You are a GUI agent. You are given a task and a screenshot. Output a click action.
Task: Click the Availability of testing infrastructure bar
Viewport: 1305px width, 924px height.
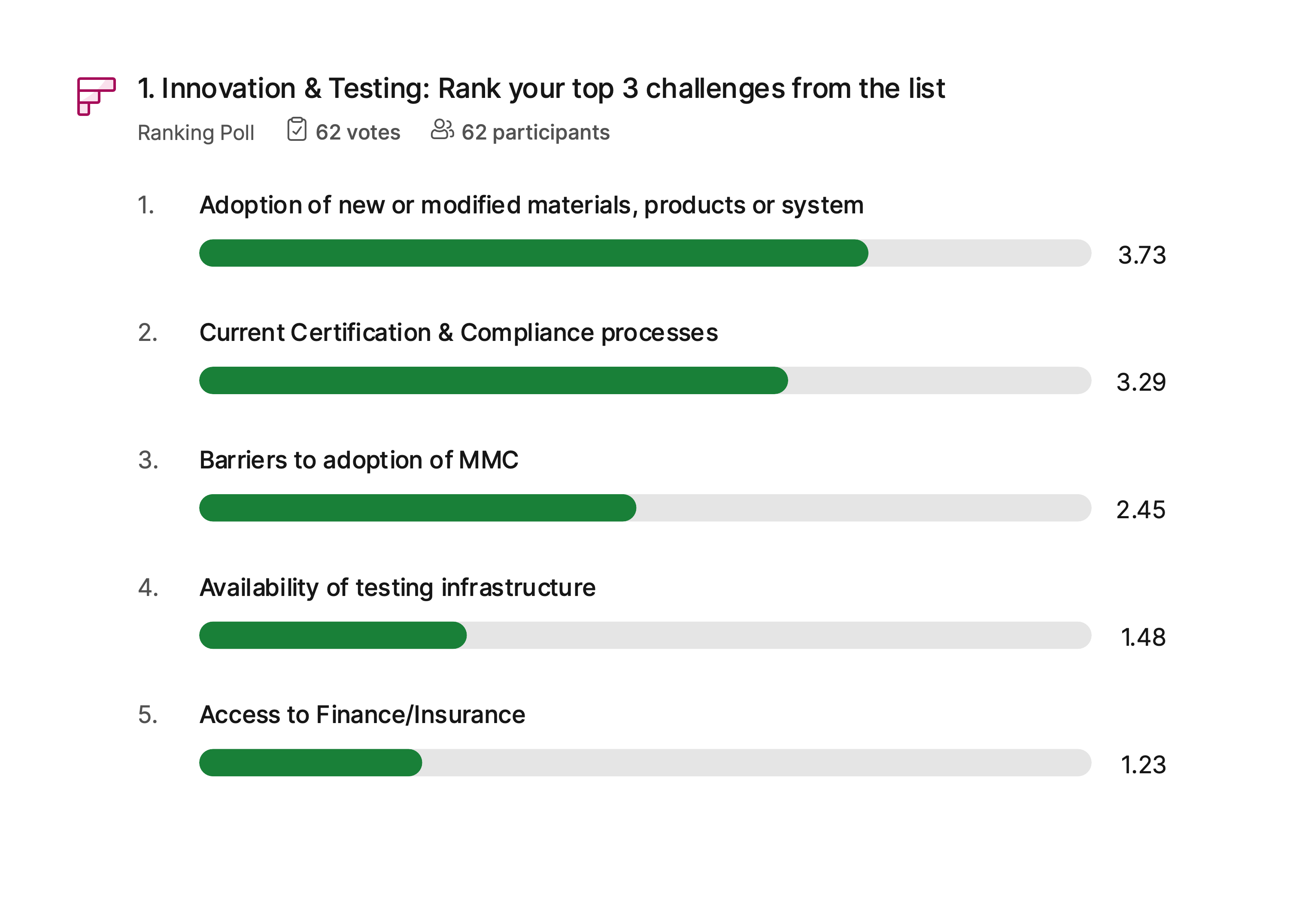(644, 635)
